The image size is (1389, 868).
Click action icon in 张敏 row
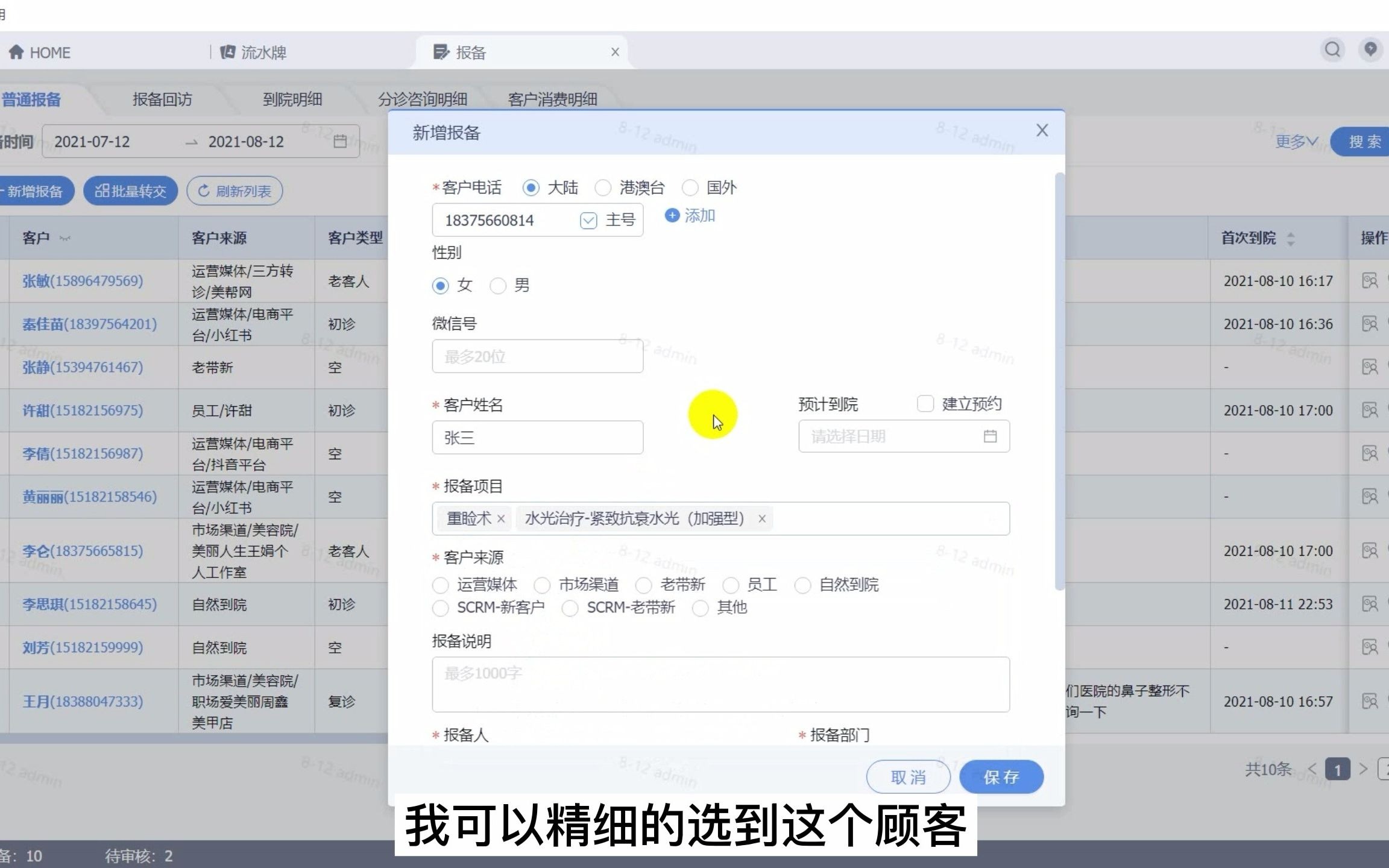coord(1370,281)
